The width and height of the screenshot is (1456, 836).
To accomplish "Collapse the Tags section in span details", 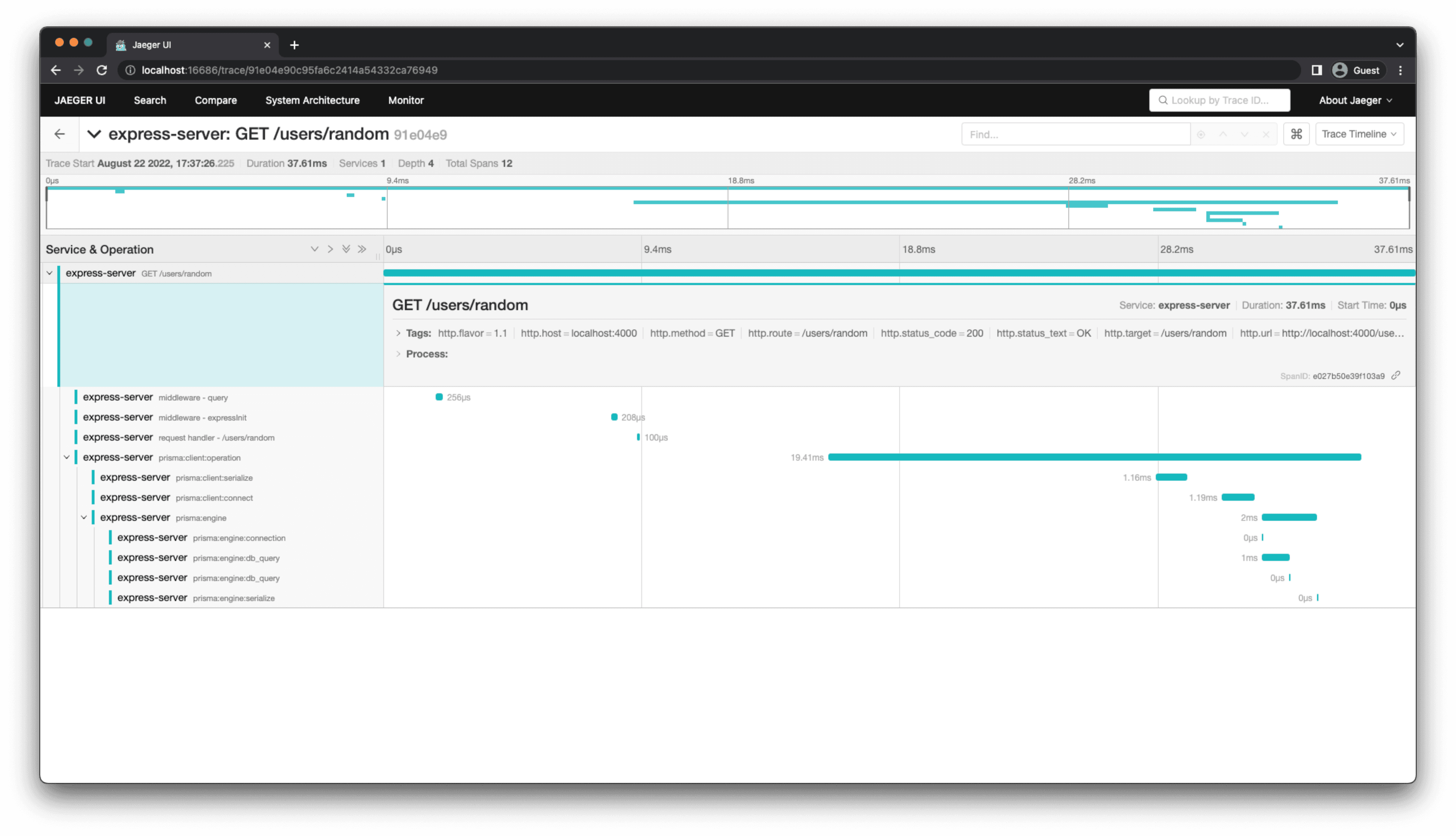I will click(x=399, y=333).
